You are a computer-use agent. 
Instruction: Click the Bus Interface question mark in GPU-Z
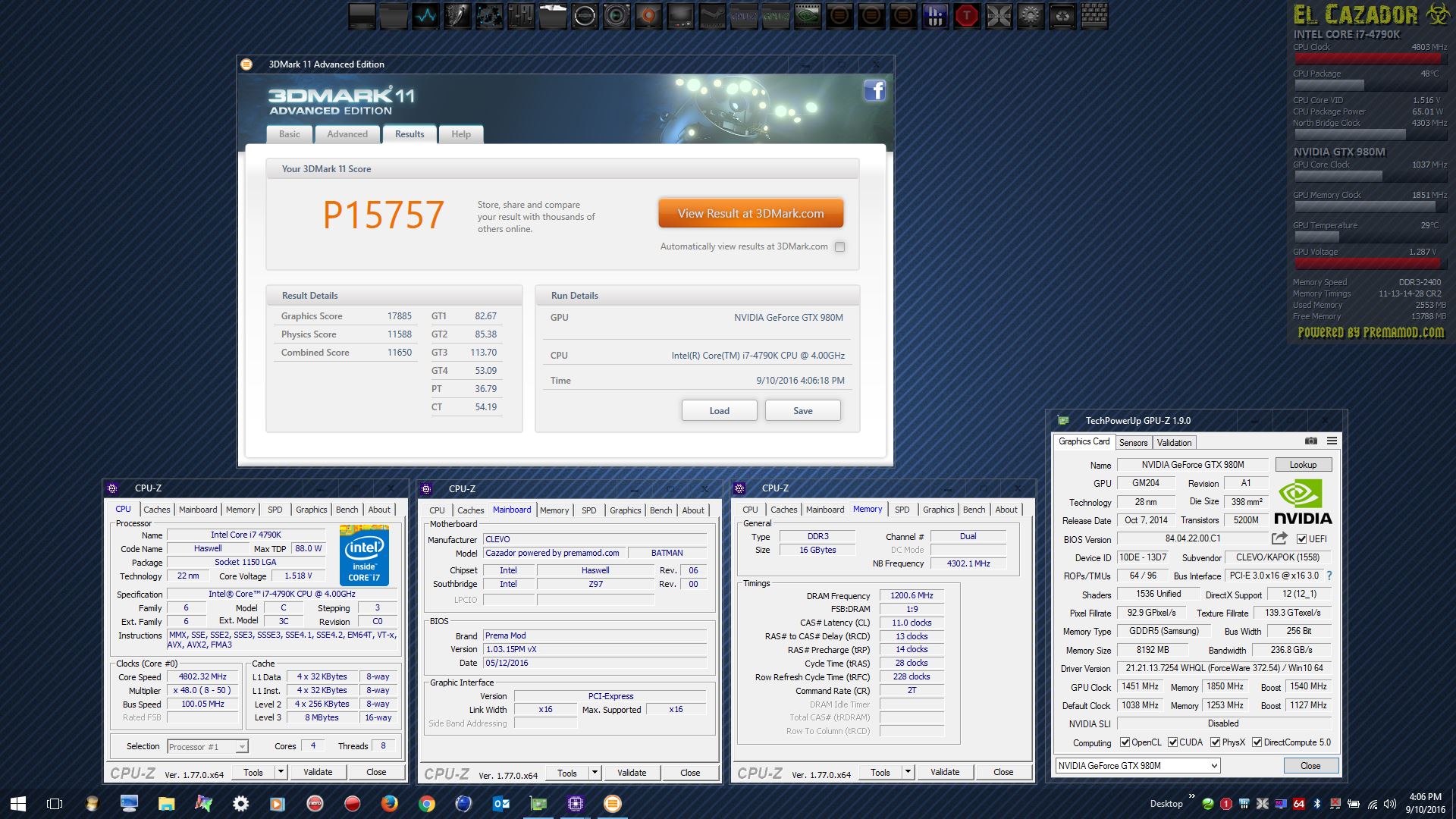tap(1329, 576)
